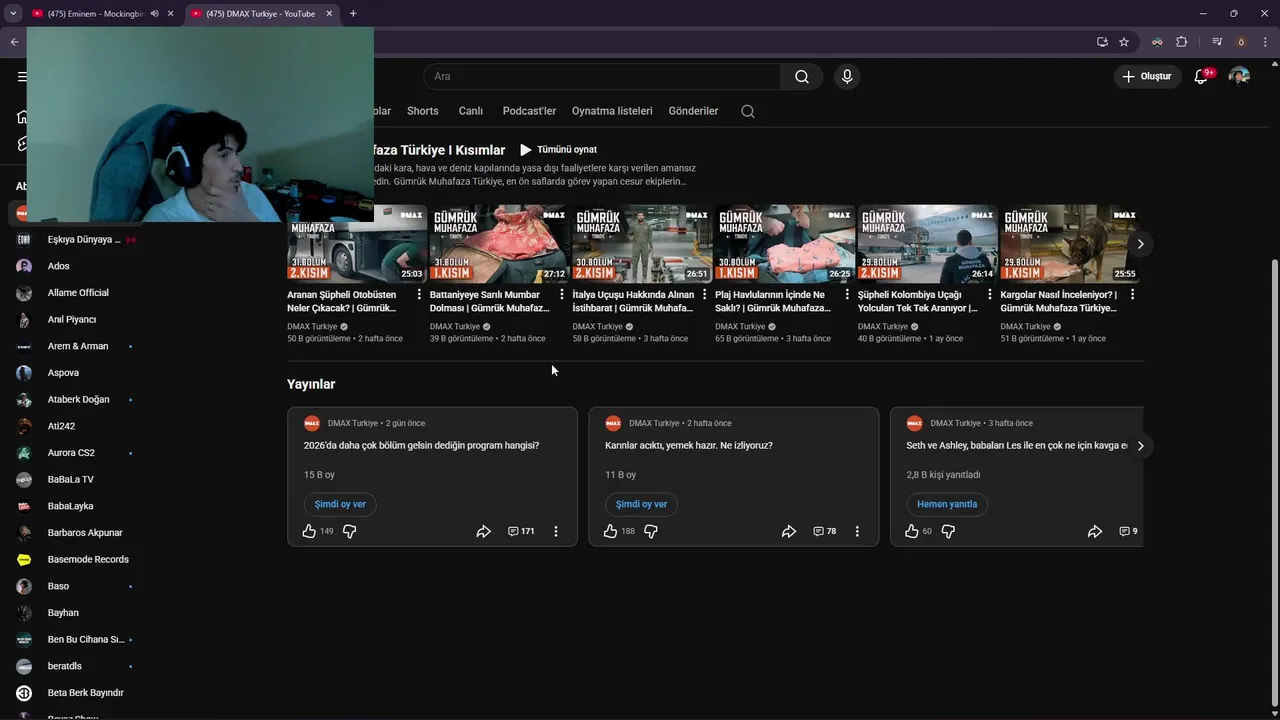Dislike the Seth ve Ashley post
The image size is (1280, 720).
pyautogui.click(x=948, y=531)
